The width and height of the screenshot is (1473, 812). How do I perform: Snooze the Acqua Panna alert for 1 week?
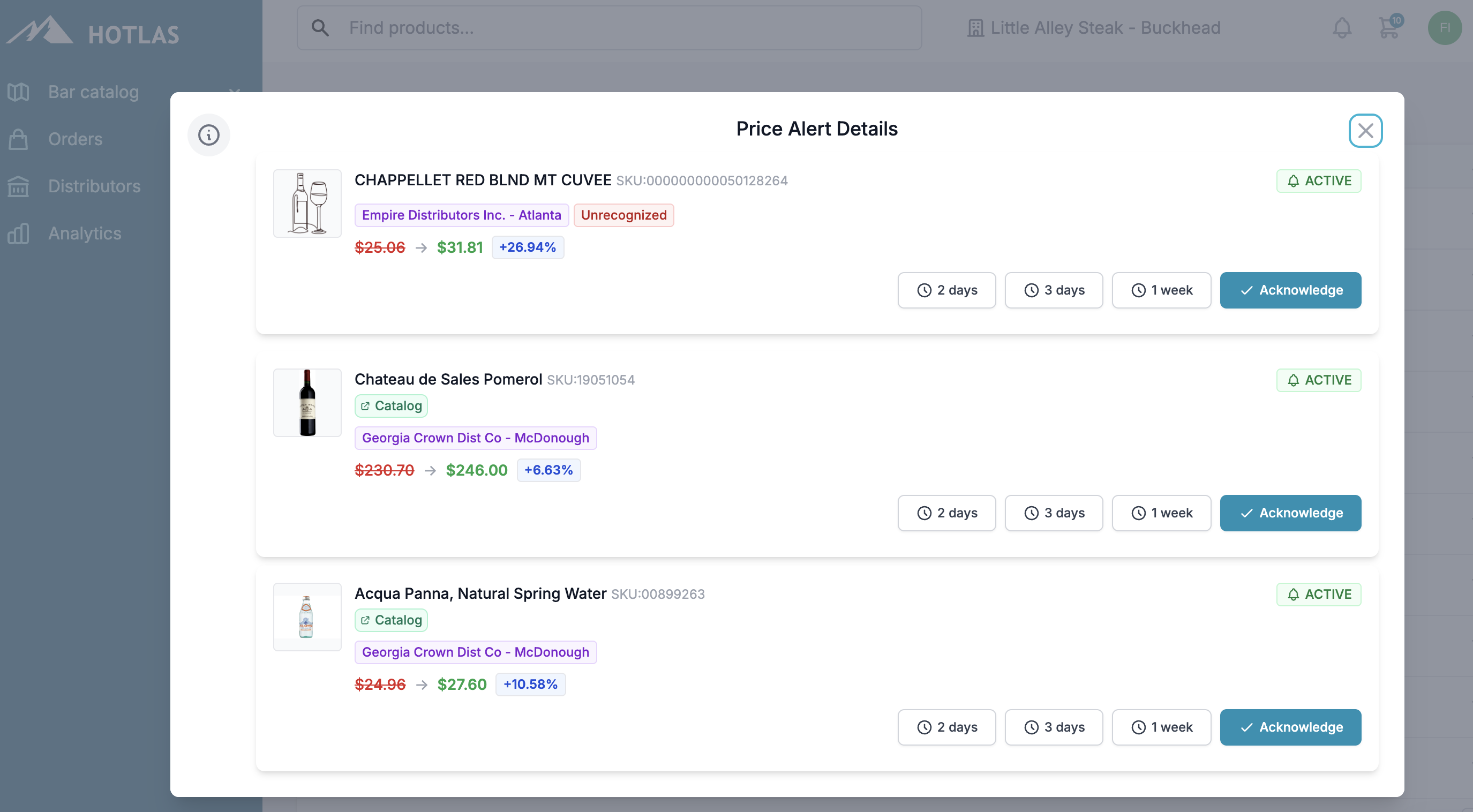(x=1161, y=727)
